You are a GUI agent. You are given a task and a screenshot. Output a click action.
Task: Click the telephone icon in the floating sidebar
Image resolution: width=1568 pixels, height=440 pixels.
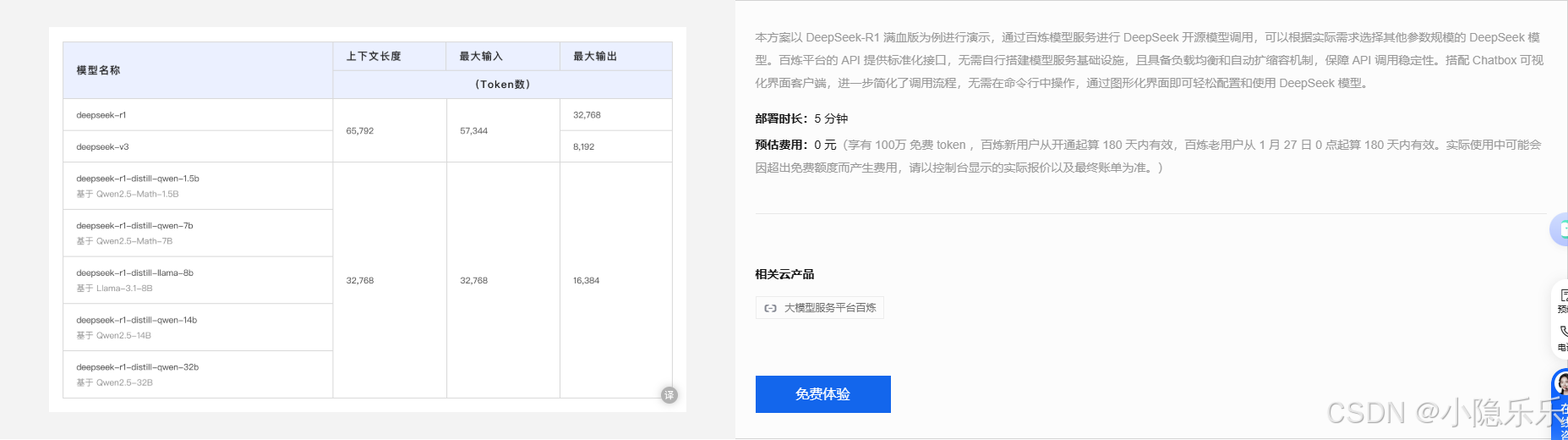click(1563, 331)
